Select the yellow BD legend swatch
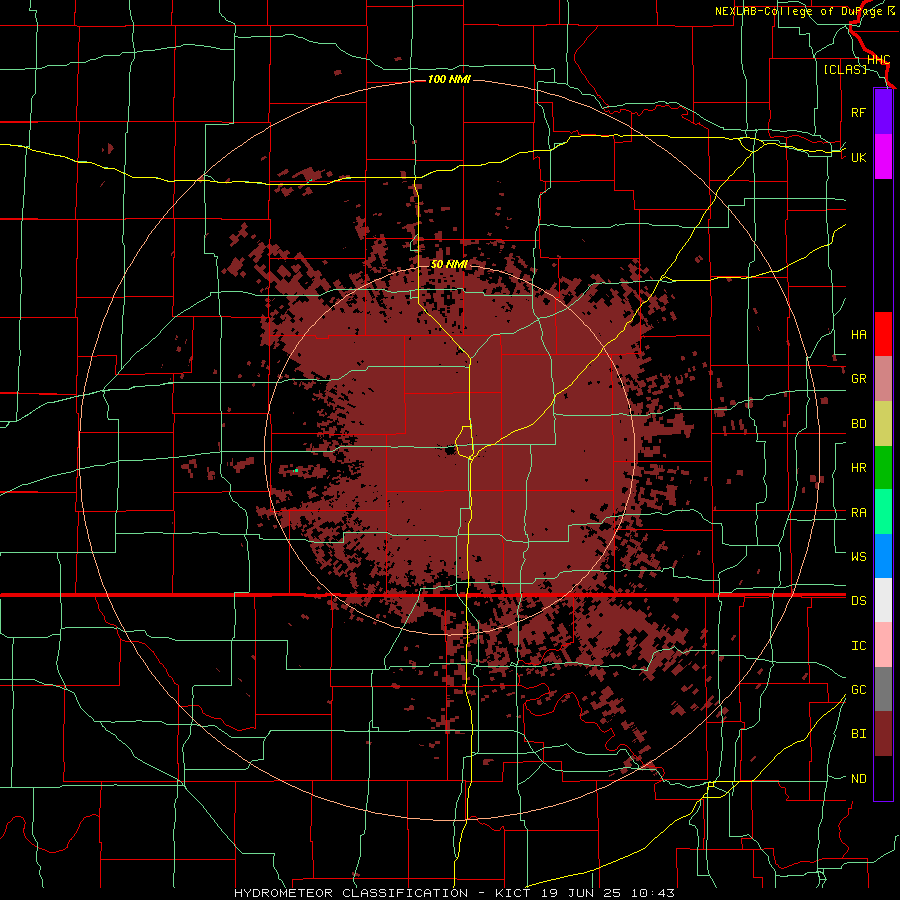 [883, 424]
